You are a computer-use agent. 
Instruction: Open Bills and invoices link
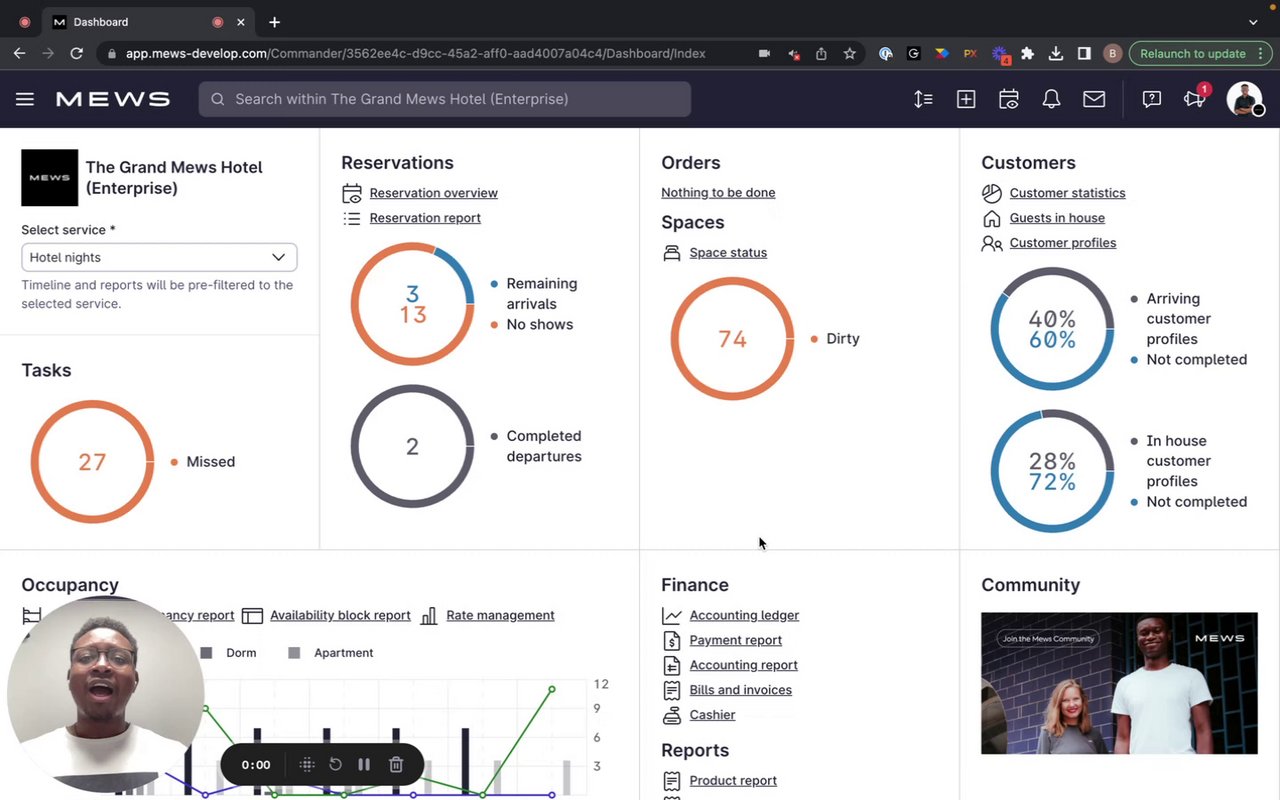740,690
